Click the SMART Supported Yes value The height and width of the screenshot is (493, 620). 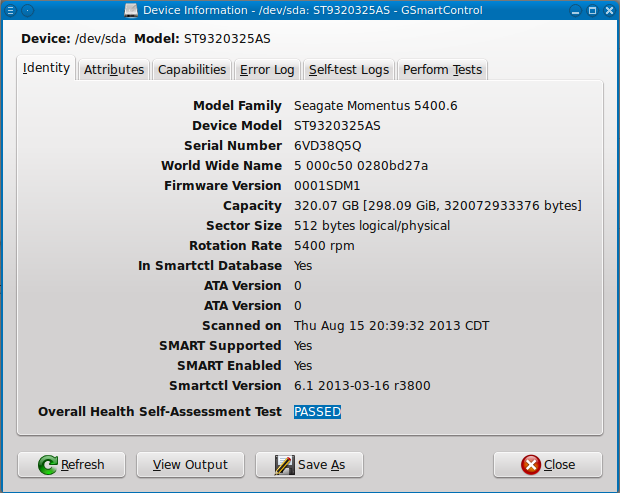click(x=303, y=346)
